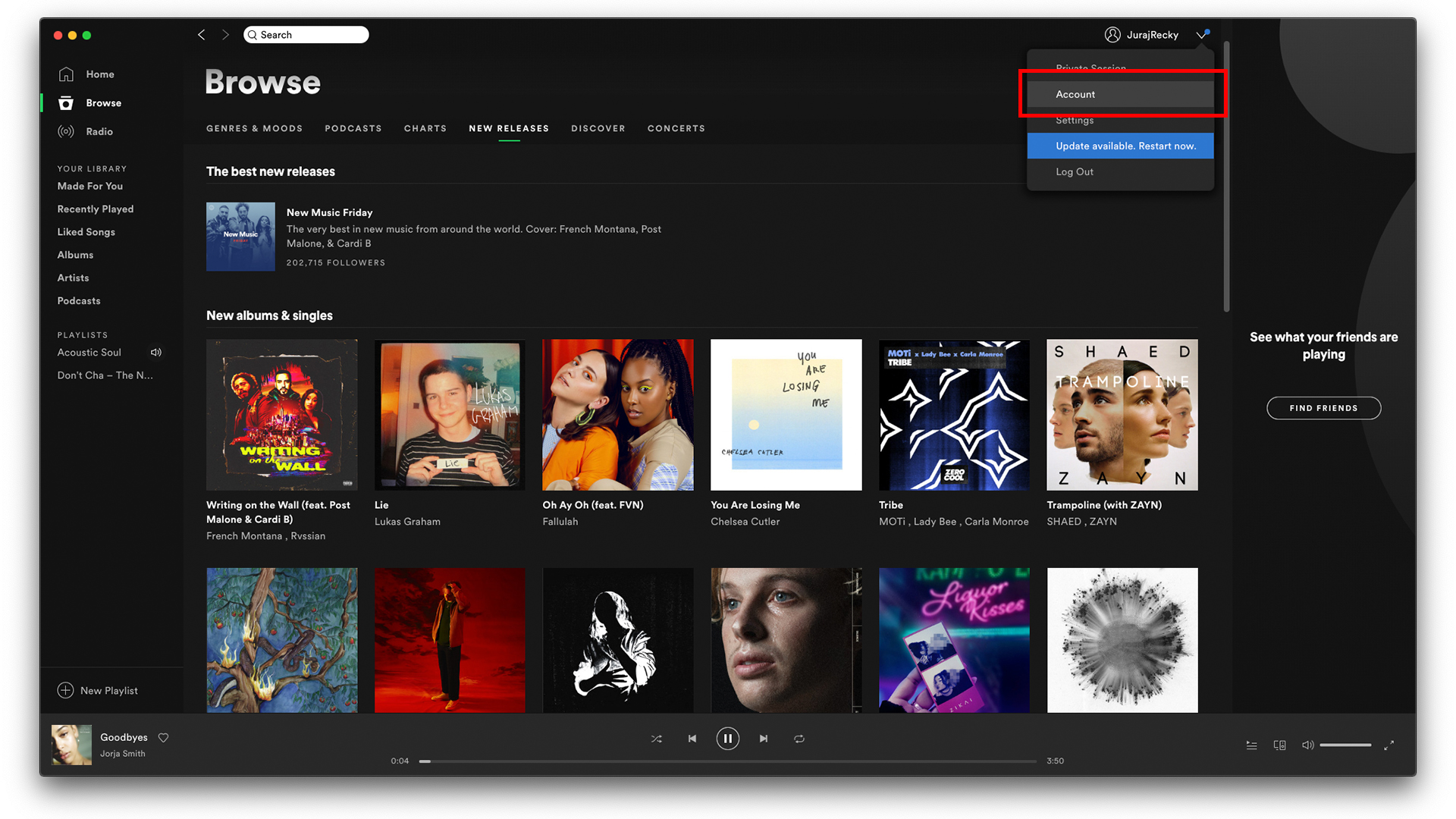Click the JurajRecky user profile icon
This screenshot has height=819, width=1456.
tap(1112, 35)
